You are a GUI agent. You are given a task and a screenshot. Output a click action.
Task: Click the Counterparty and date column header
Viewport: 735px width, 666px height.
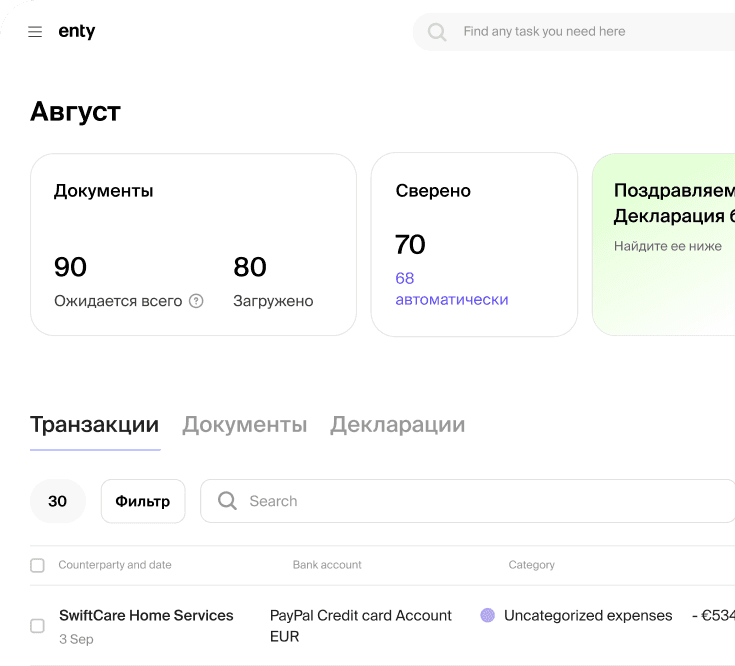tap(115, 565)
